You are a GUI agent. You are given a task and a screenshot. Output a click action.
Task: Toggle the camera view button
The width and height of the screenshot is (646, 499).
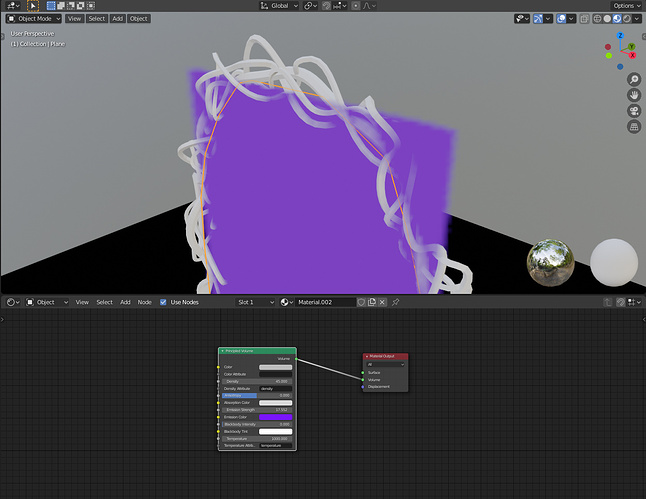(634, 111)
